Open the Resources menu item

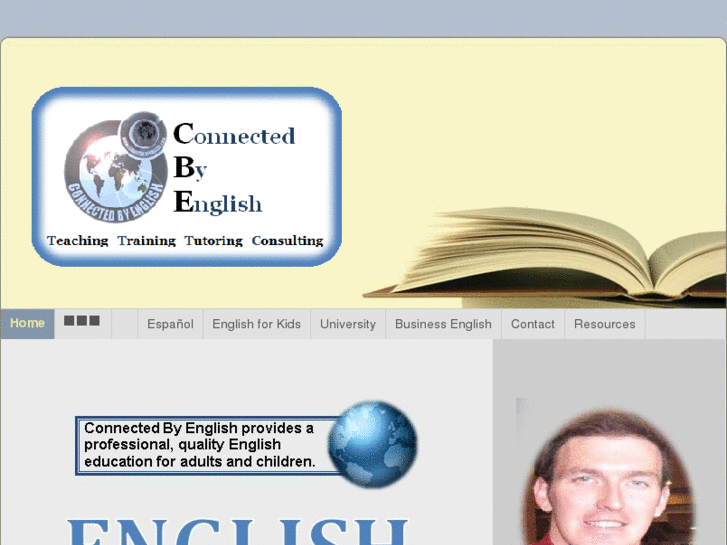605,324
